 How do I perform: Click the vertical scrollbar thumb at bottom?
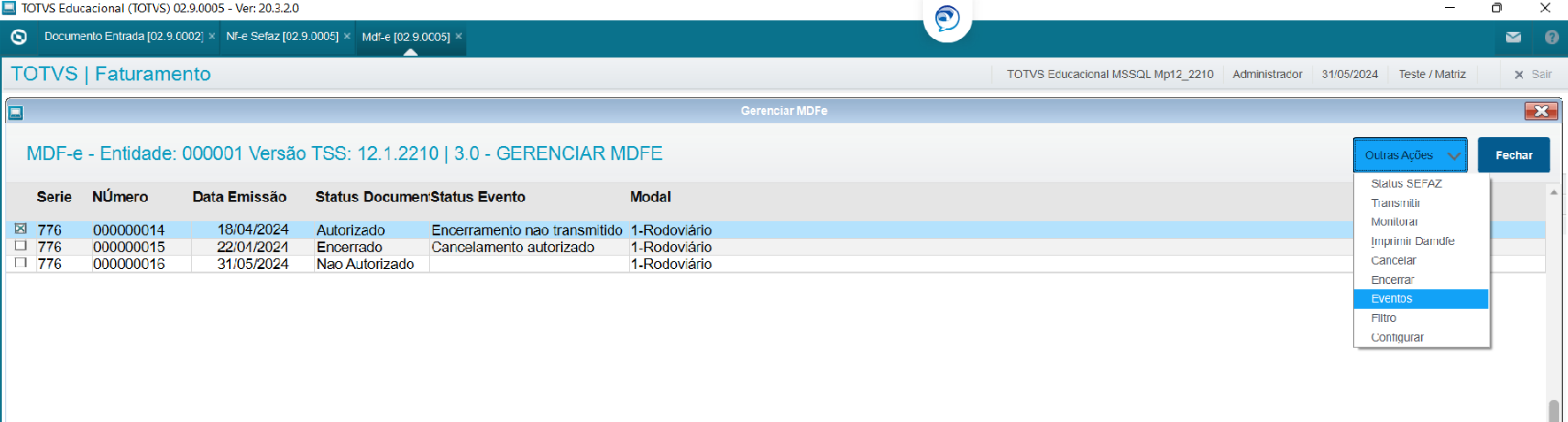tap(1554, 411)
